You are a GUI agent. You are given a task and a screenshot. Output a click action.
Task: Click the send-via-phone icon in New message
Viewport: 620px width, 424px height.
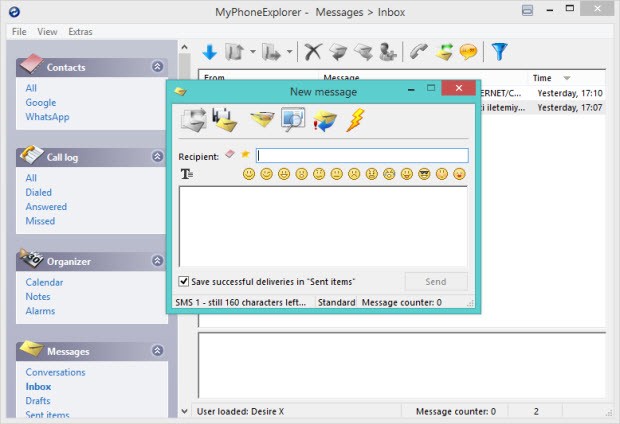[193, 120]
